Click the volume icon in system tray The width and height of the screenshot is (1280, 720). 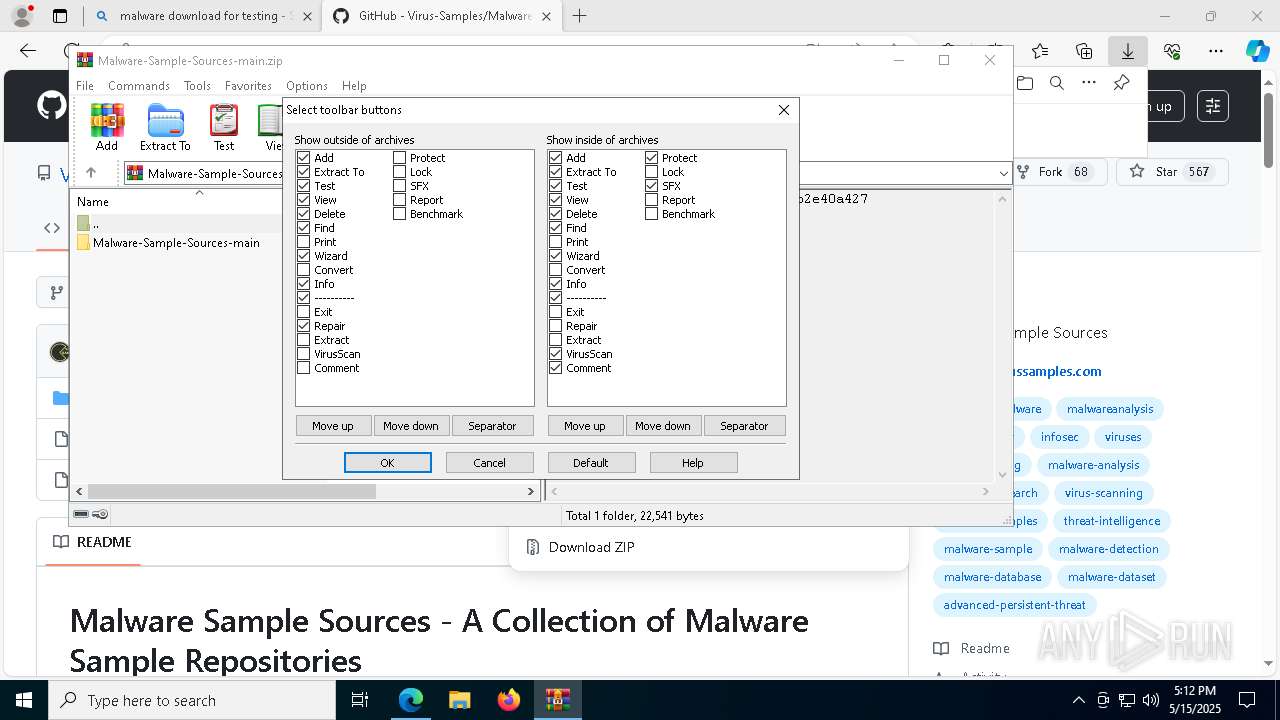1151,700
